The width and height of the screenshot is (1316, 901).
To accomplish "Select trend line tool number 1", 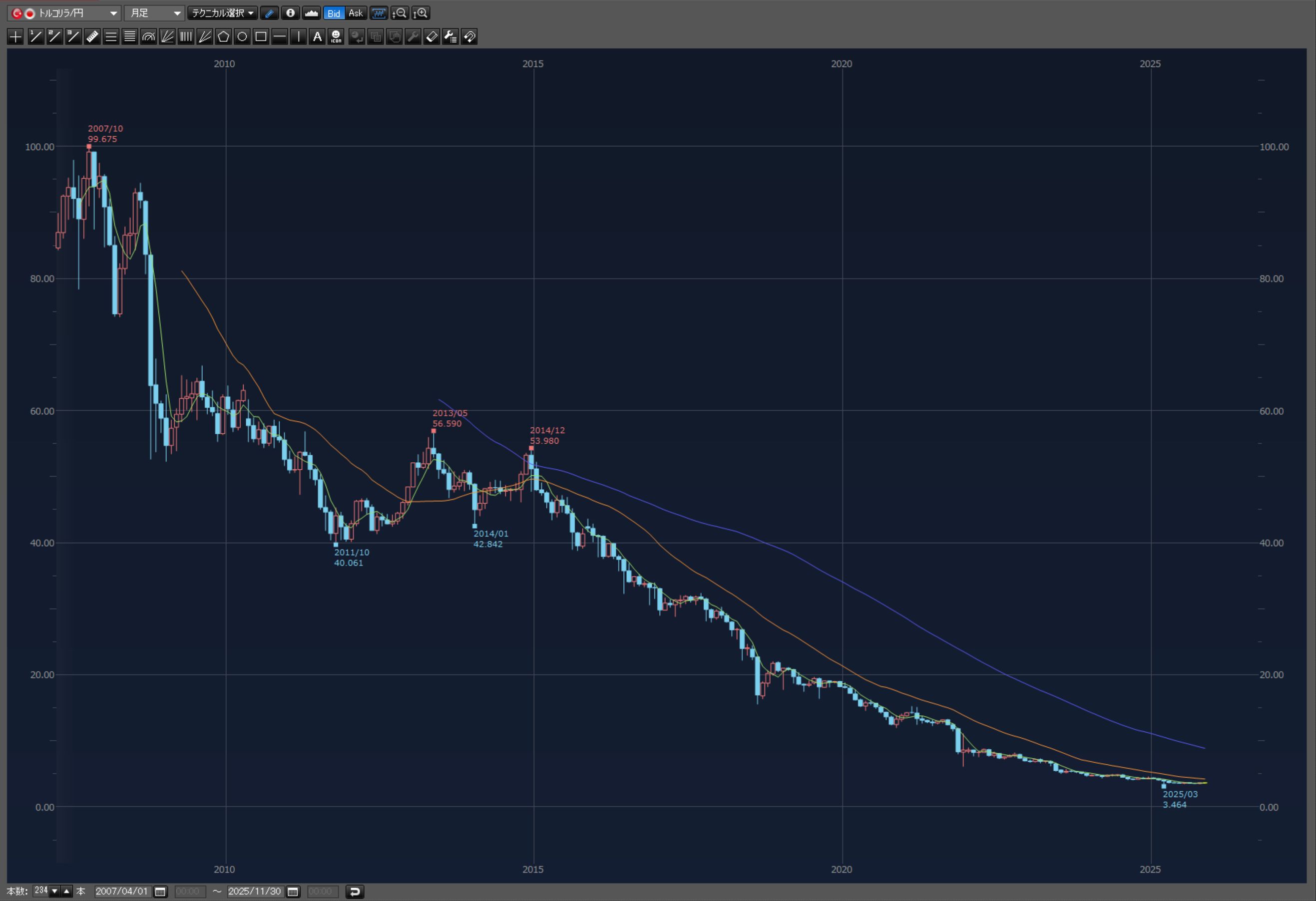I will tap(35, 37).
